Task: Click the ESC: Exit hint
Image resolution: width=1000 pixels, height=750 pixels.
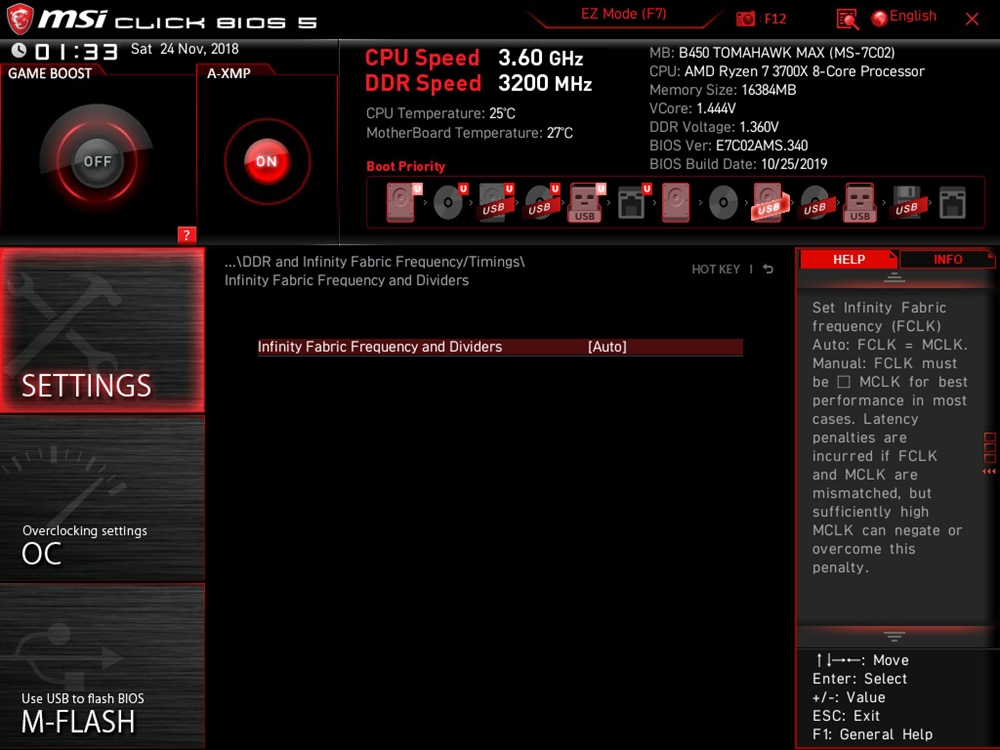Action: click(846, 716)
